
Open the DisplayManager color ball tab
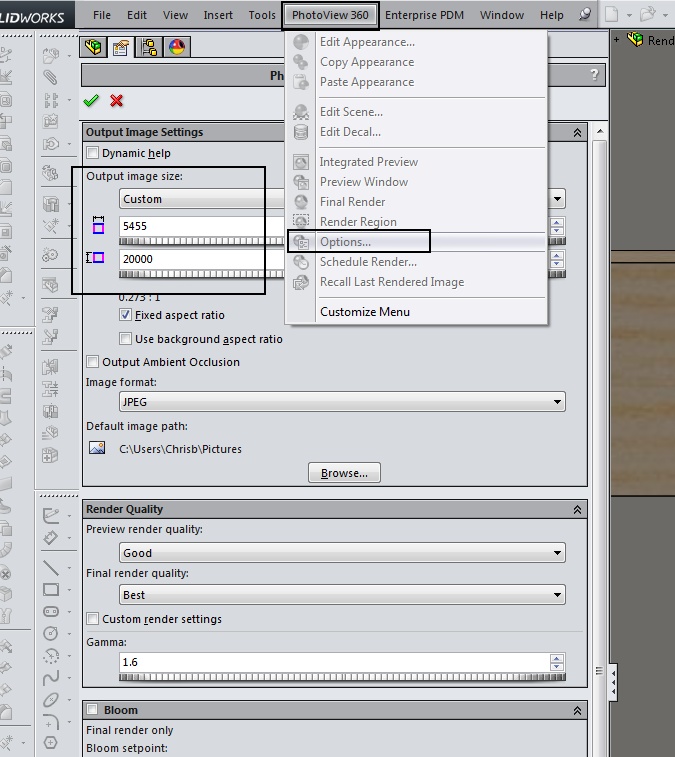177,47
